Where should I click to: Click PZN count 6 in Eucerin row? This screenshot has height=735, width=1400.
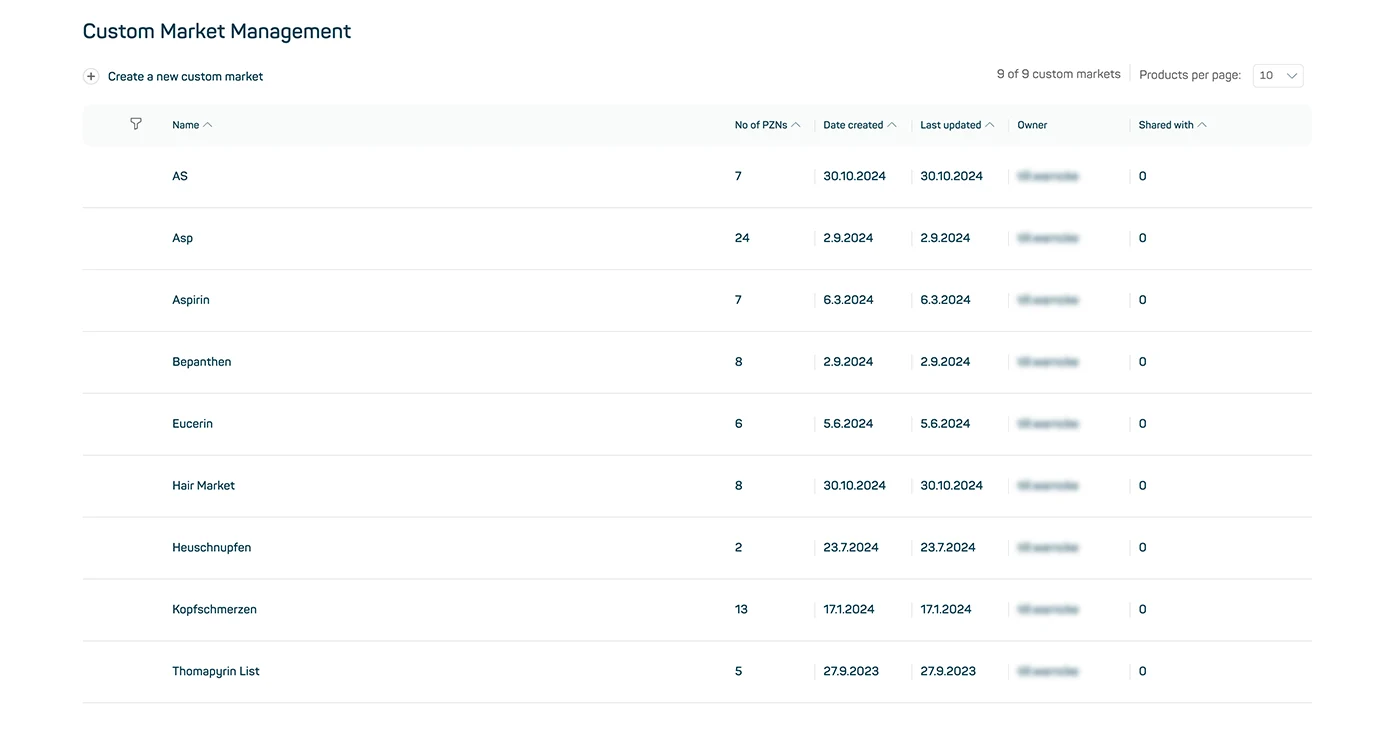tap(739, 424)
